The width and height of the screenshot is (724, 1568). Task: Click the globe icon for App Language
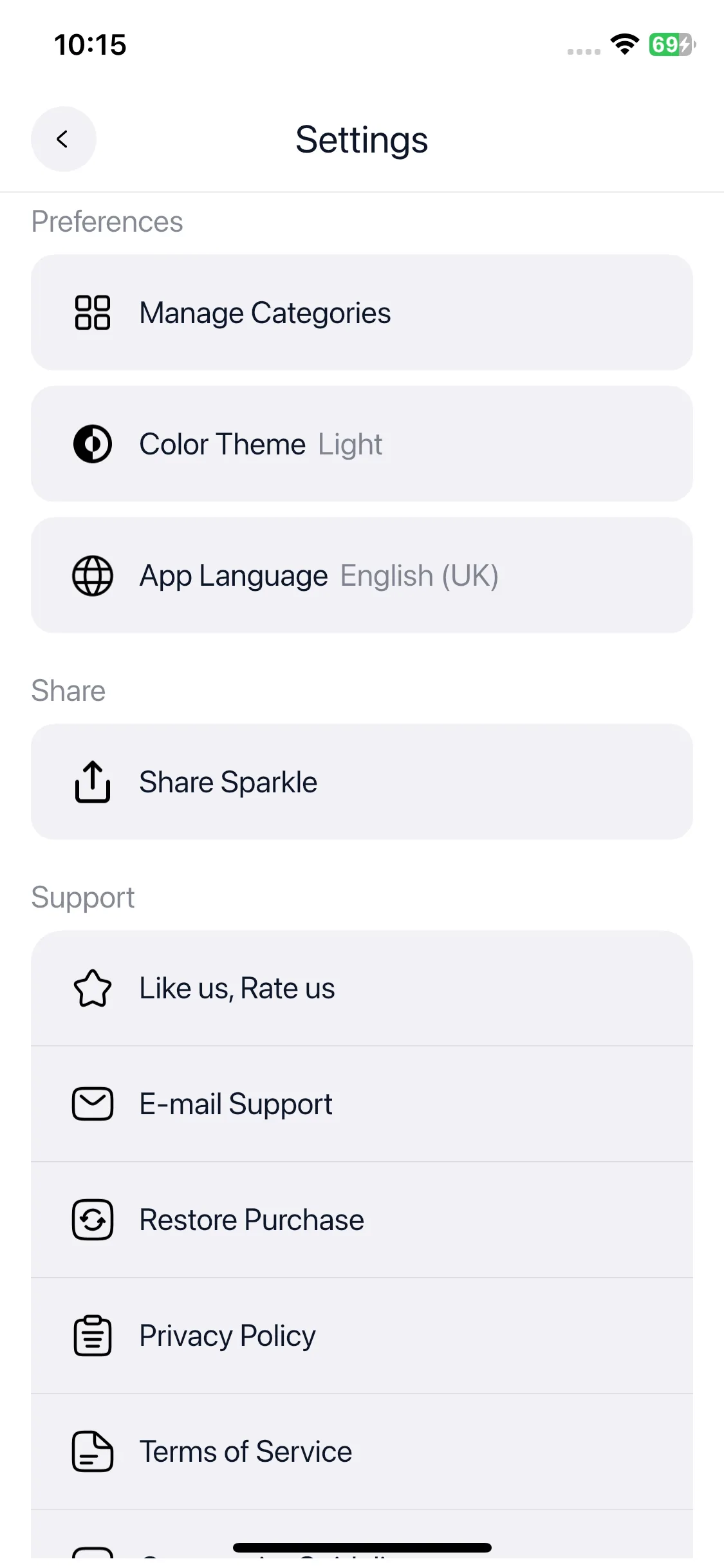(x=93, y=575)
